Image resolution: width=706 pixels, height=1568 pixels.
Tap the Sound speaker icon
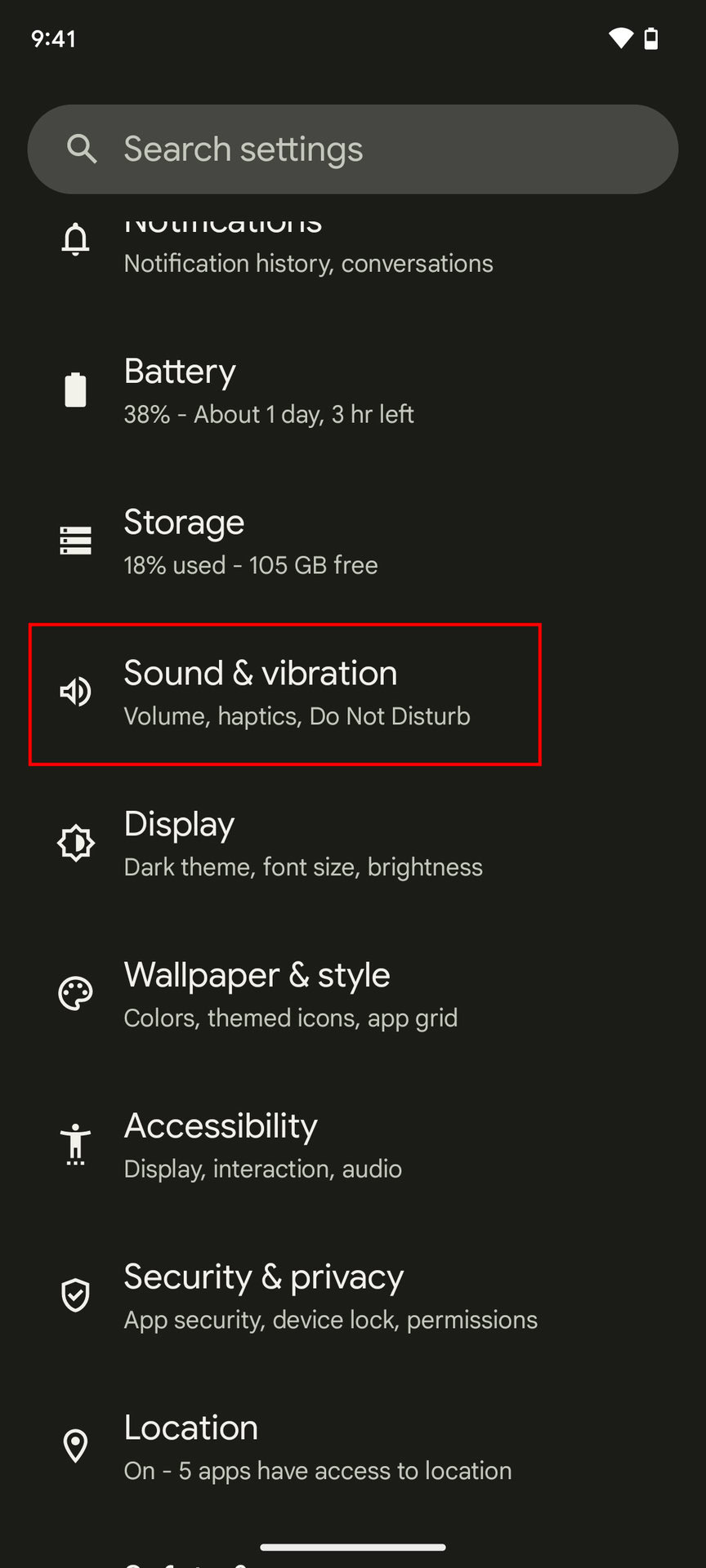[76, 692]
